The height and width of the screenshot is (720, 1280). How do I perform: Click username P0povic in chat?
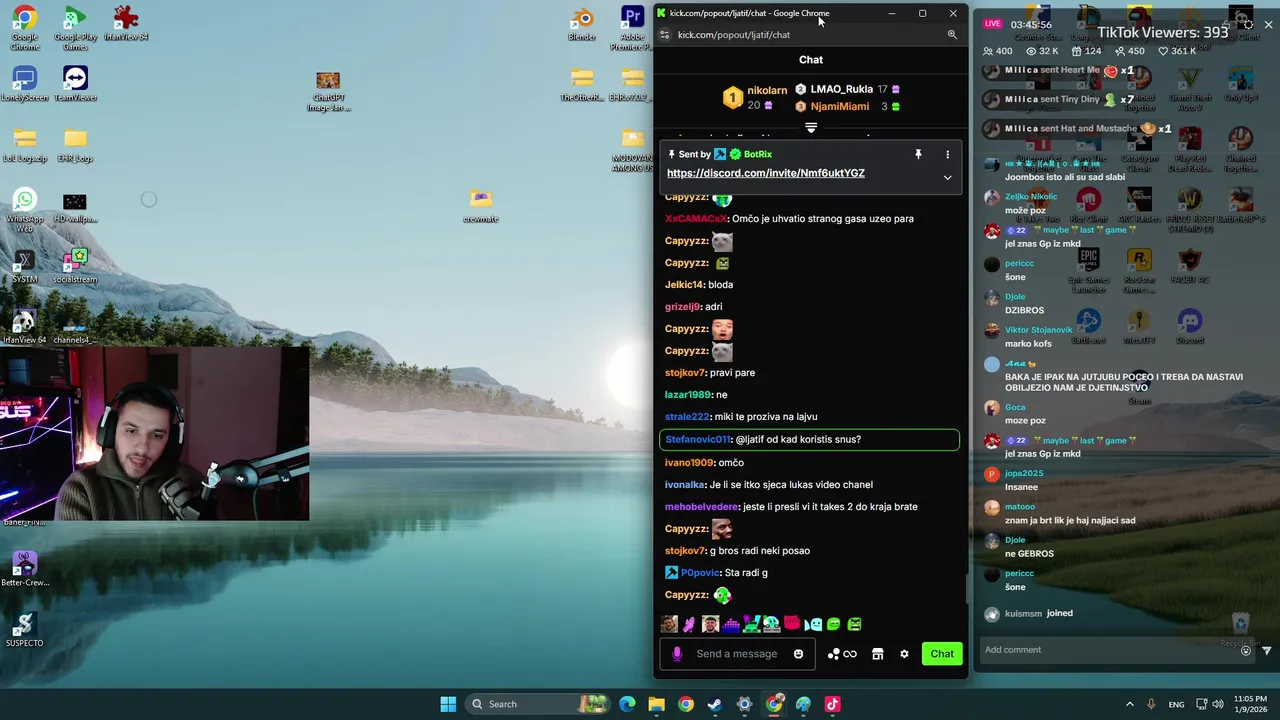click(x=701, y=573)
